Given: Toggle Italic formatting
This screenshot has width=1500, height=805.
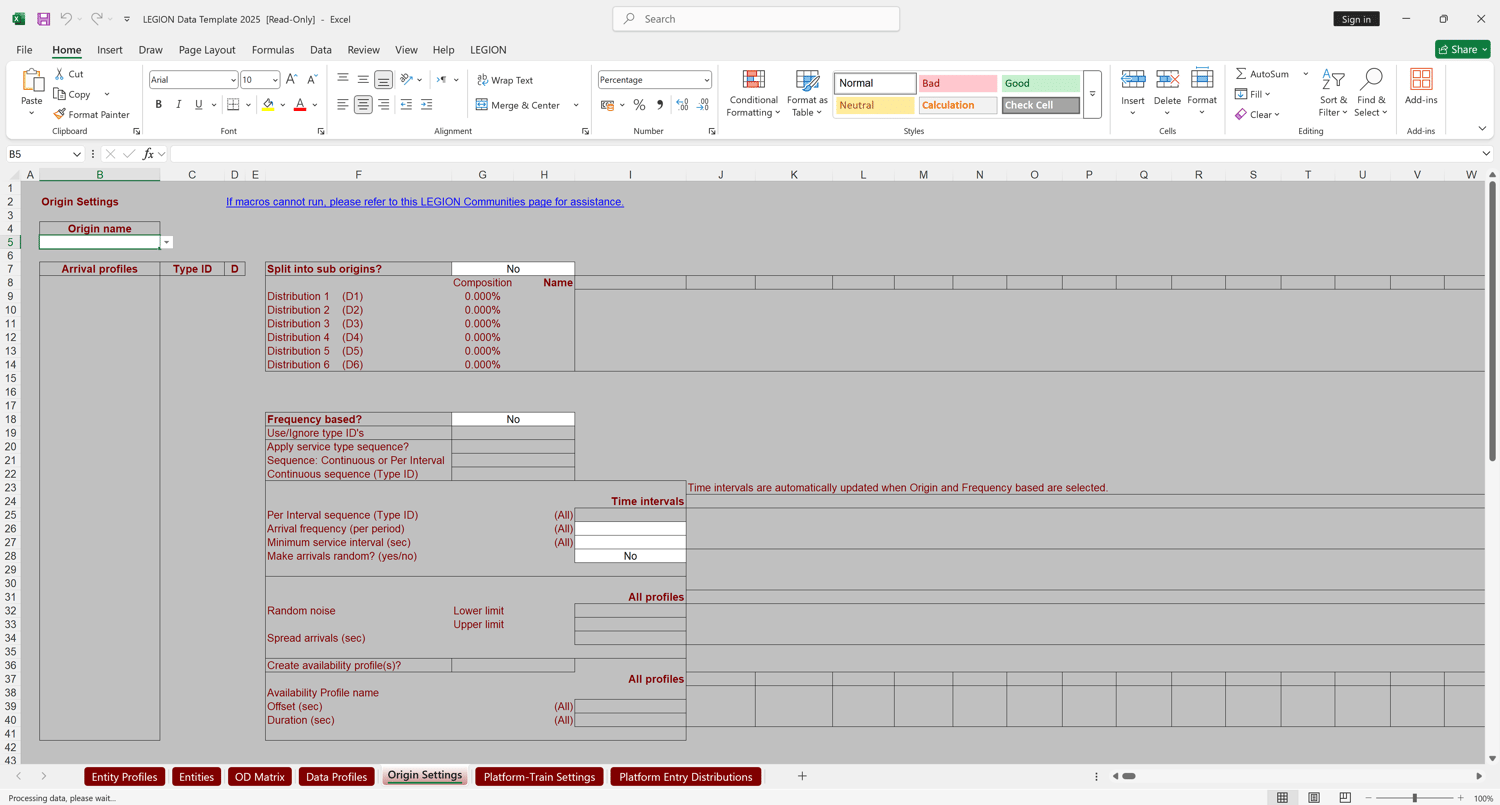Looking at the screenshot, I should point(179,105).
